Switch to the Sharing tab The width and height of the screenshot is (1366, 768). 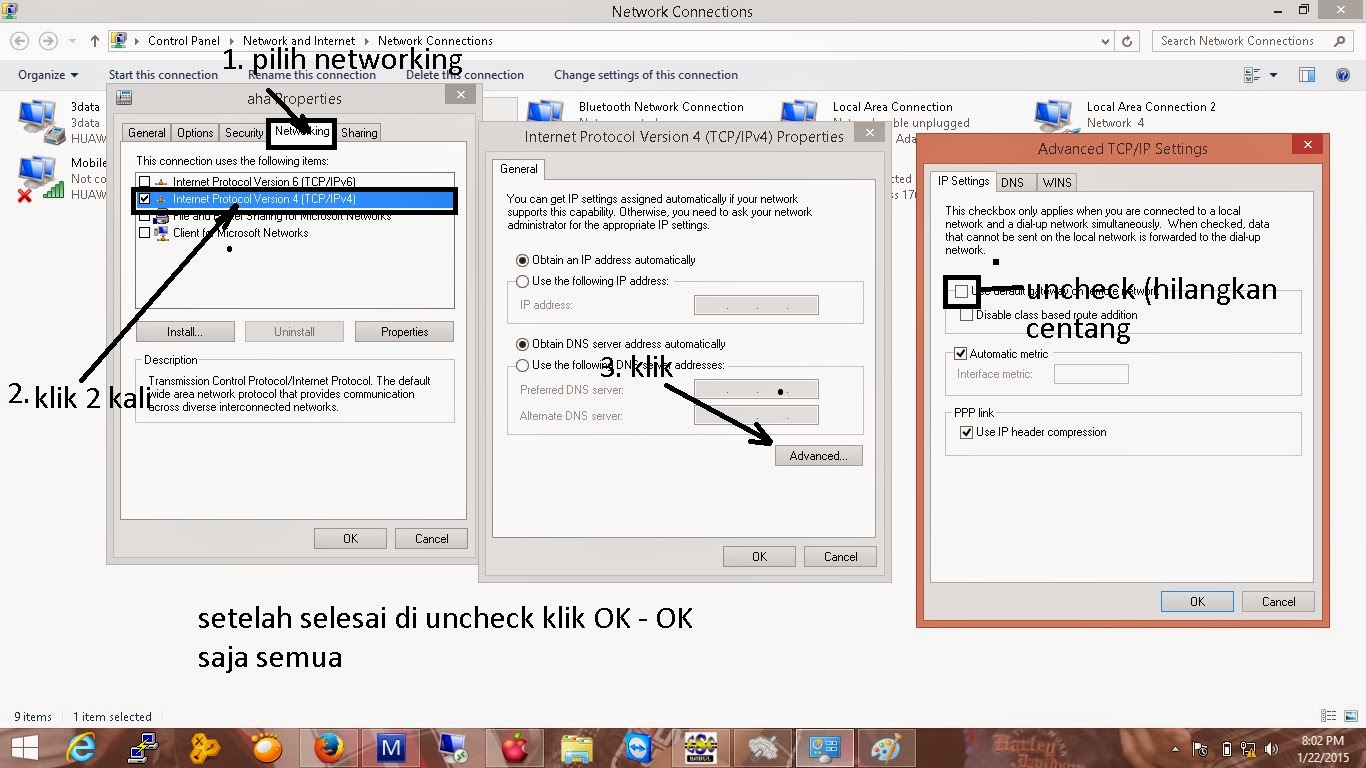359,132
